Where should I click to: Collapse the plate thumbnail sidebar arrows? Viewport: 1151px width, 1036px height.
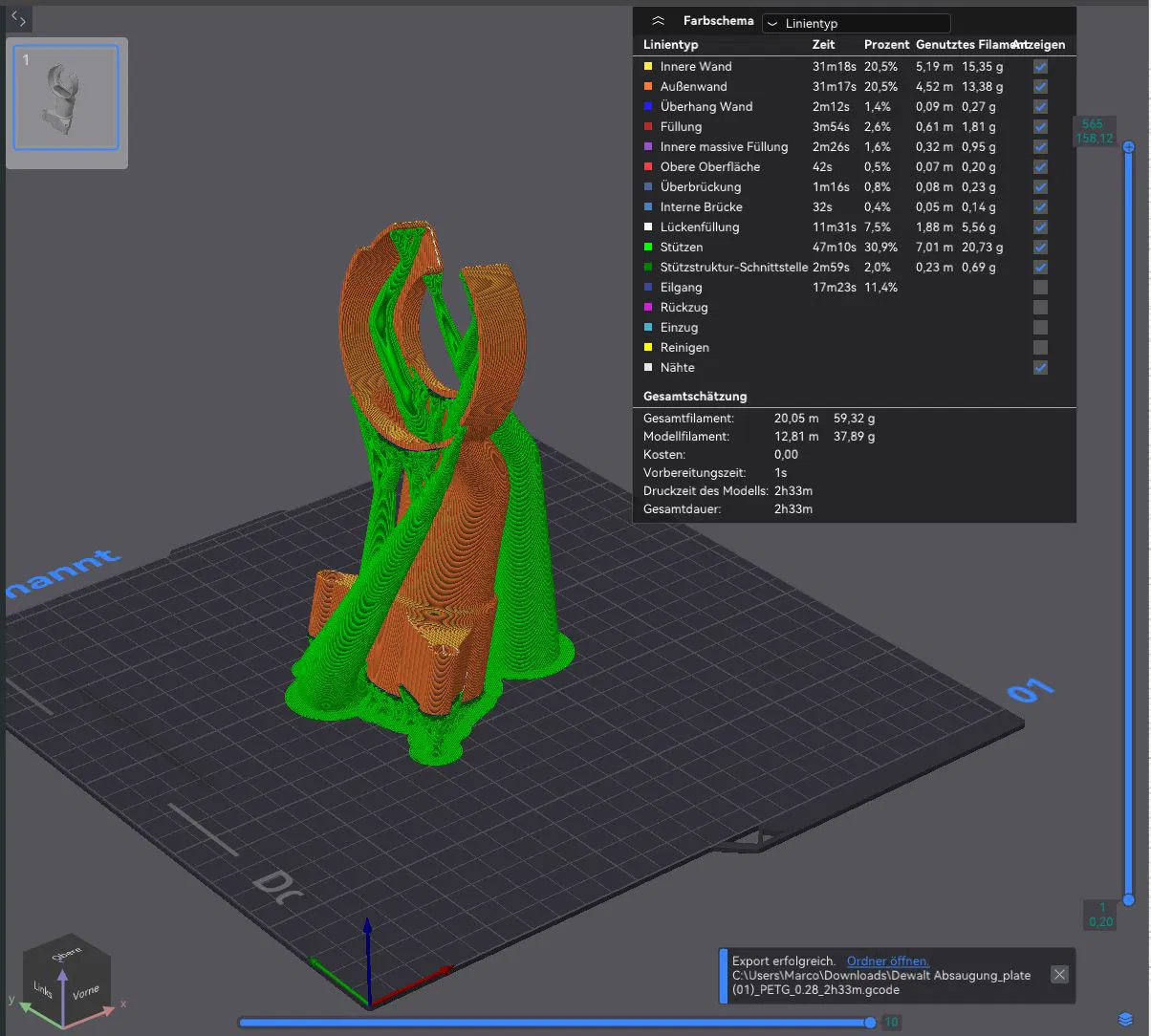(19, 18)
